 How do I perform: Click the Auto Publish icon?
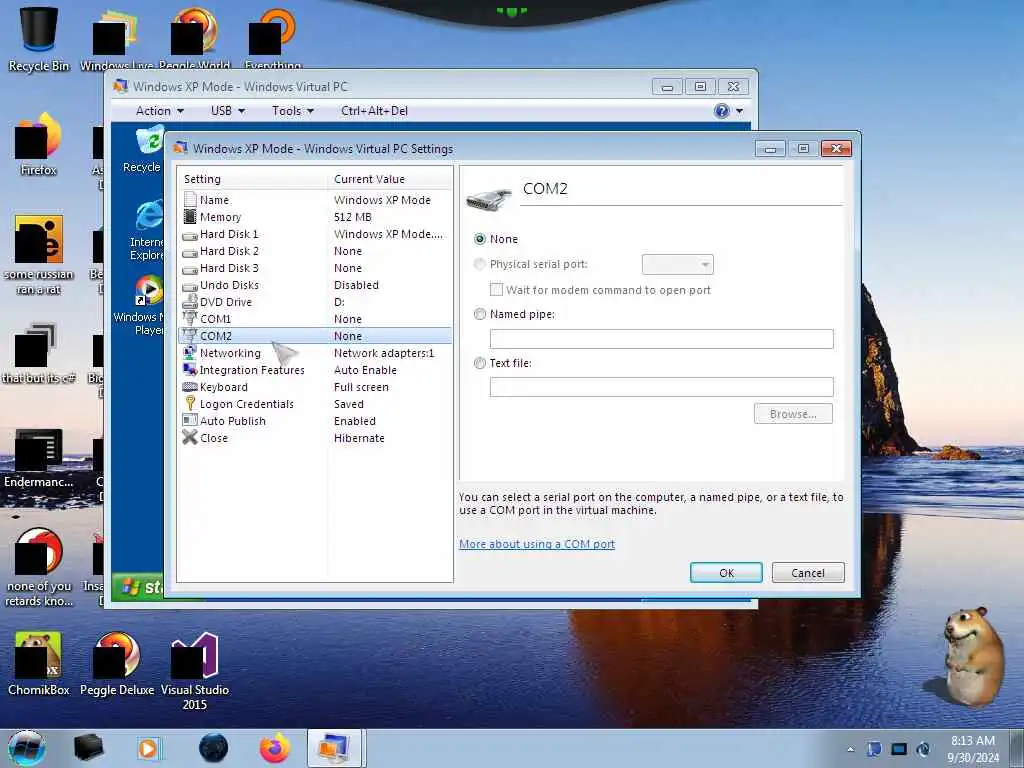pos(190,421)
